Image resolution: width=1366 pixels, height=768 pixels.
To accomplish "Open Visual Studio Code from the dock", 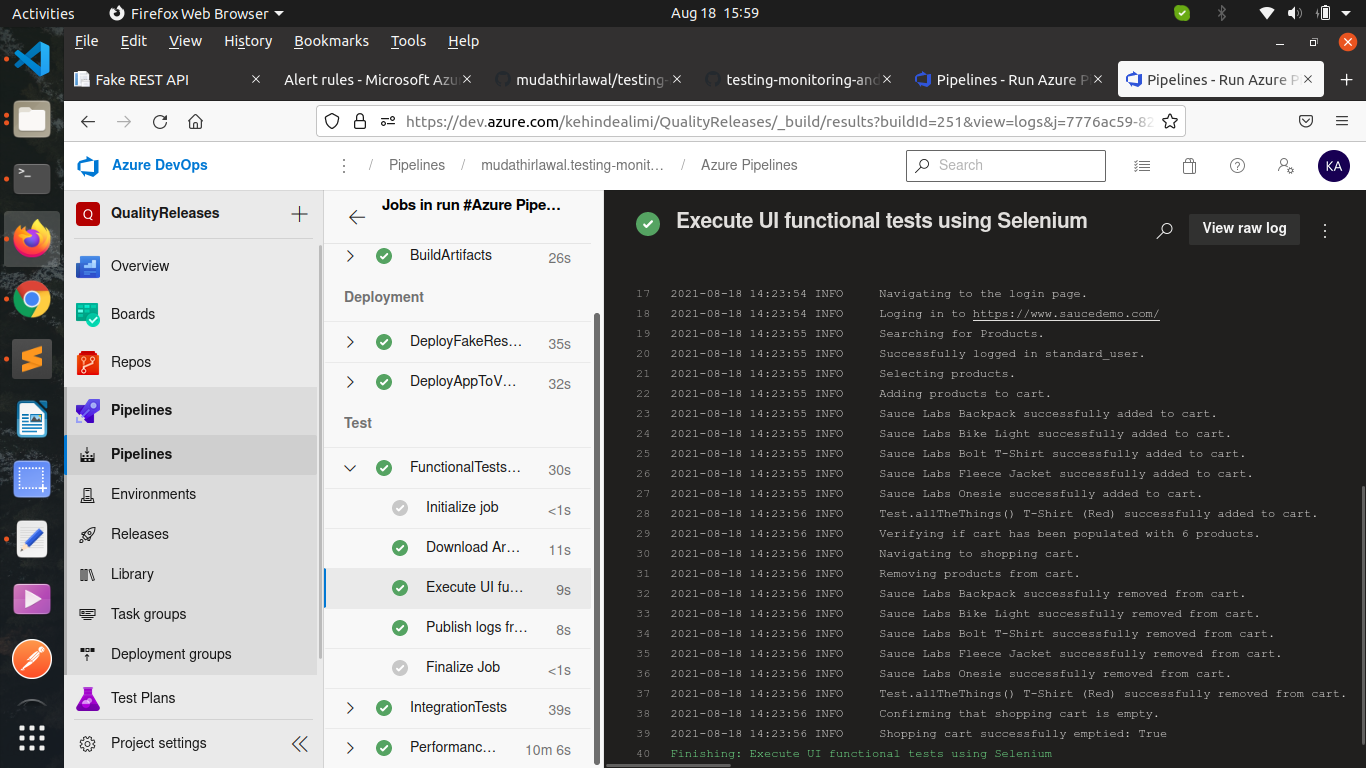I will pyautogui.click(x=32, y=60).
